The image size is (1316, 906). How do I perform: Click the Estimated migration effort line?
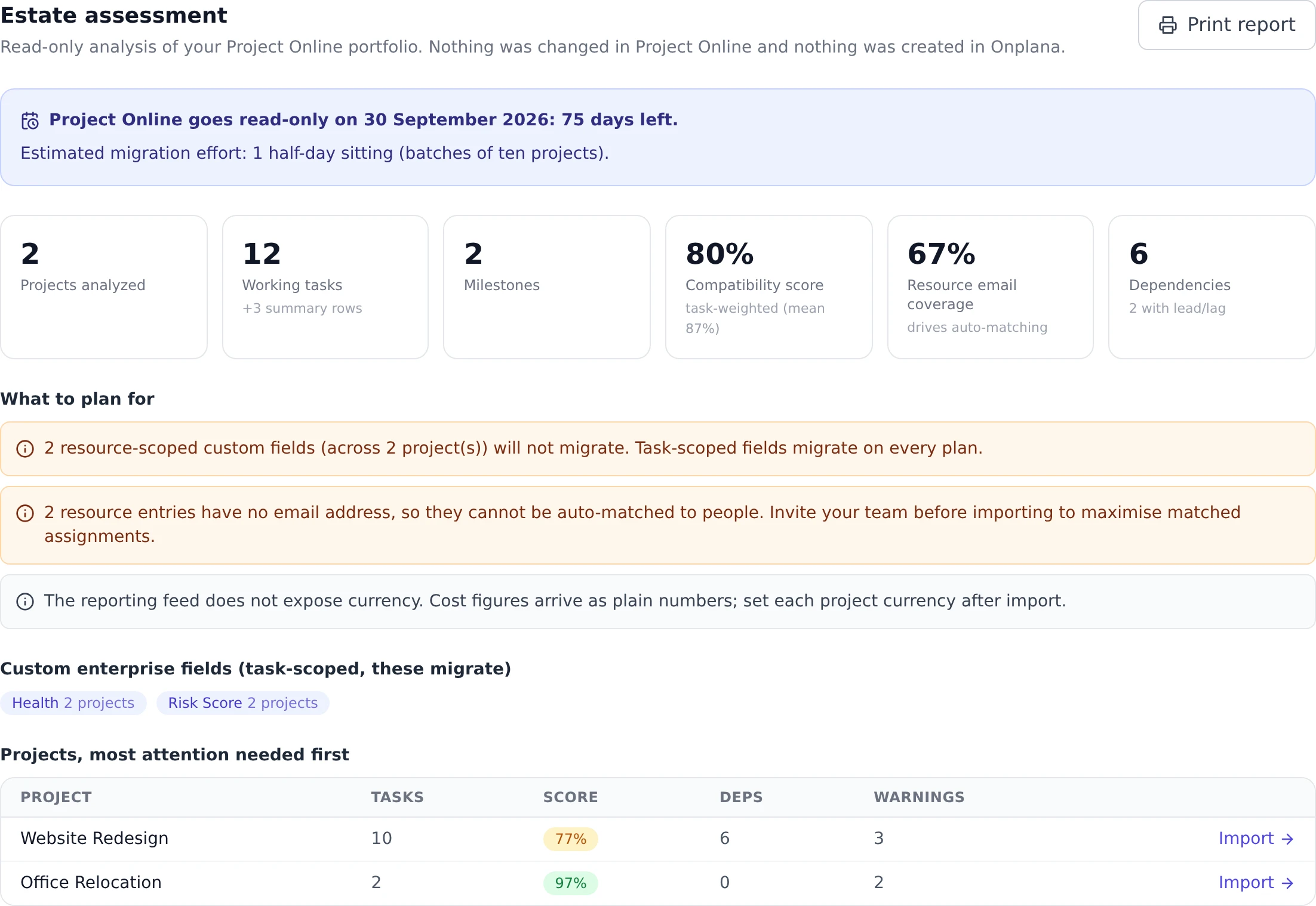pyautogui.click(x=315, y=153)
